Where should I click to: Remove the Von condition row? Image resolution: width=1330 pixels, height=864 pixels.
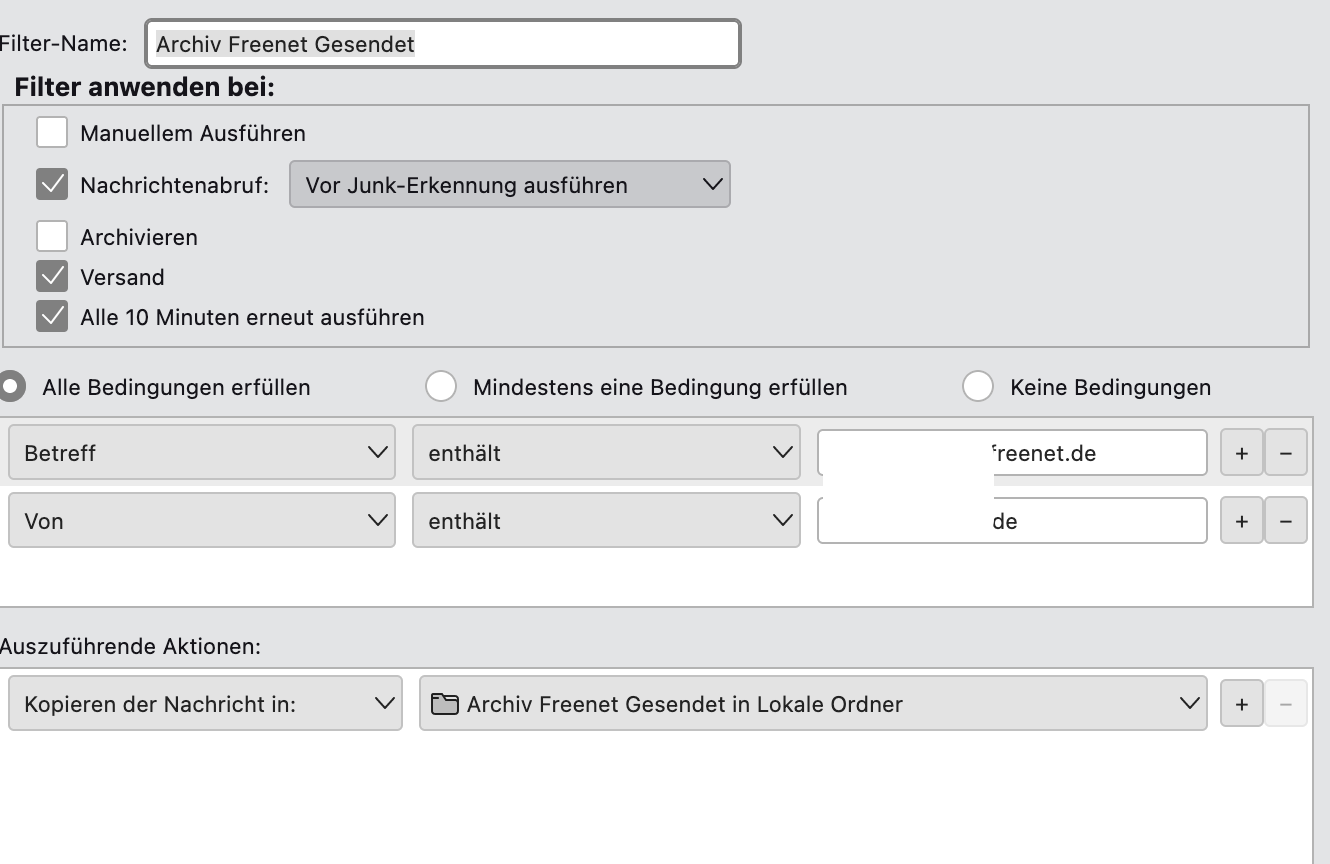pos(1285,521)
